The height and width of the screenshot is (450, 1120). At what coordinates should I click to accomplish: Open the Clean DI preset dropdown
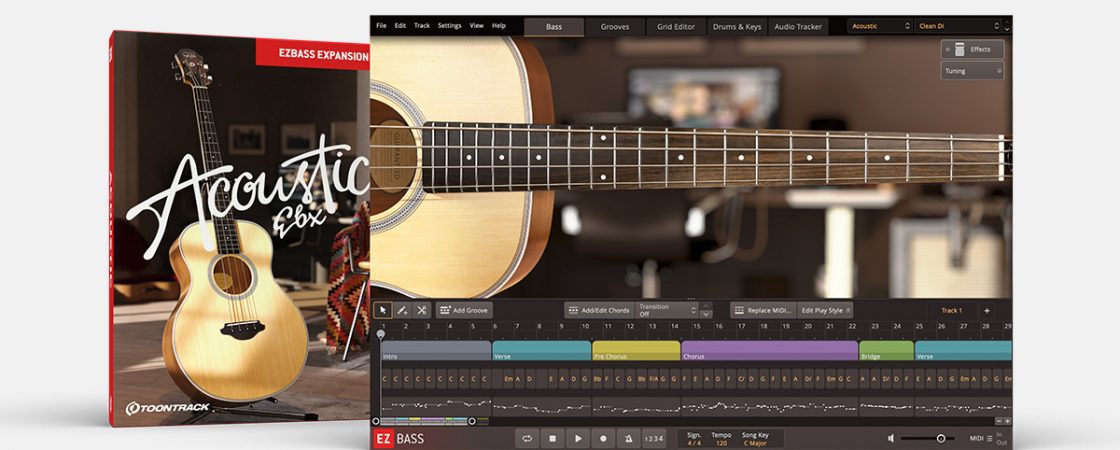958,26
